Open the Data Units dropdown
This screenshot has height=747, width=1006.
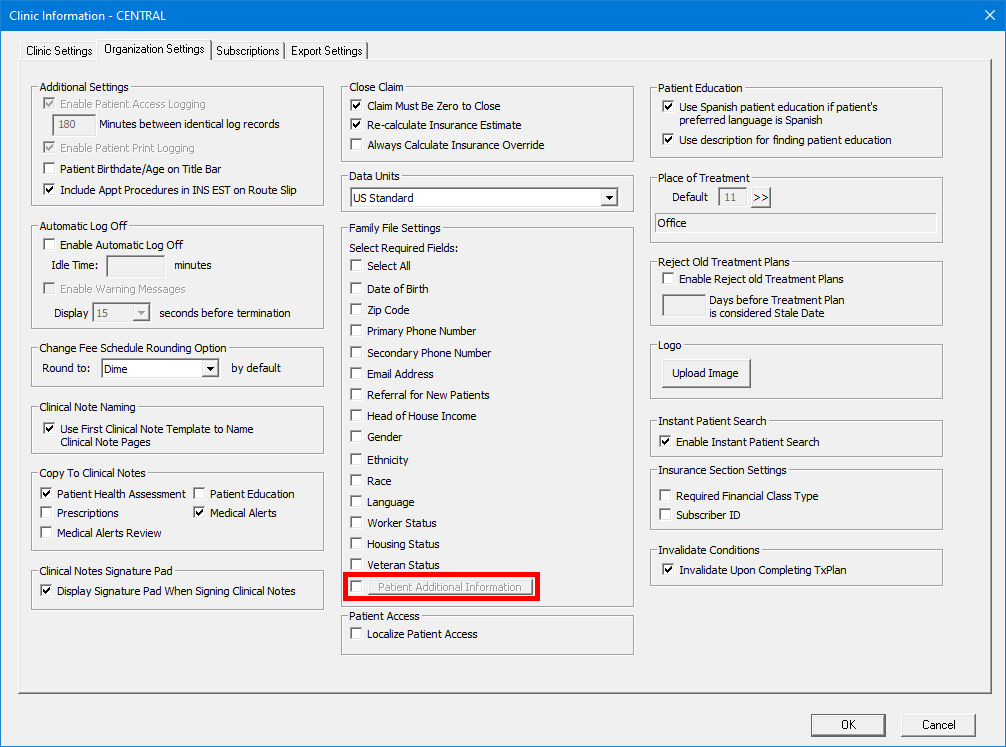[609, 199]
